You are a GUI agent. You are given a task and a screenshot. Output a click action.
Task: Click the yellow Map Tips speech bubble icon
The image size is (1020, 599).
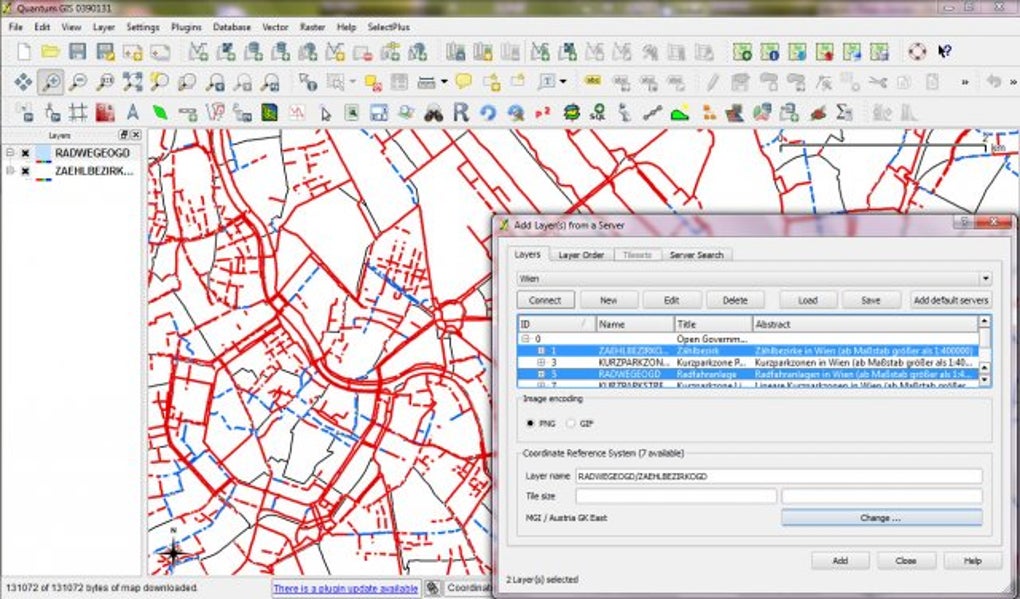463,82
